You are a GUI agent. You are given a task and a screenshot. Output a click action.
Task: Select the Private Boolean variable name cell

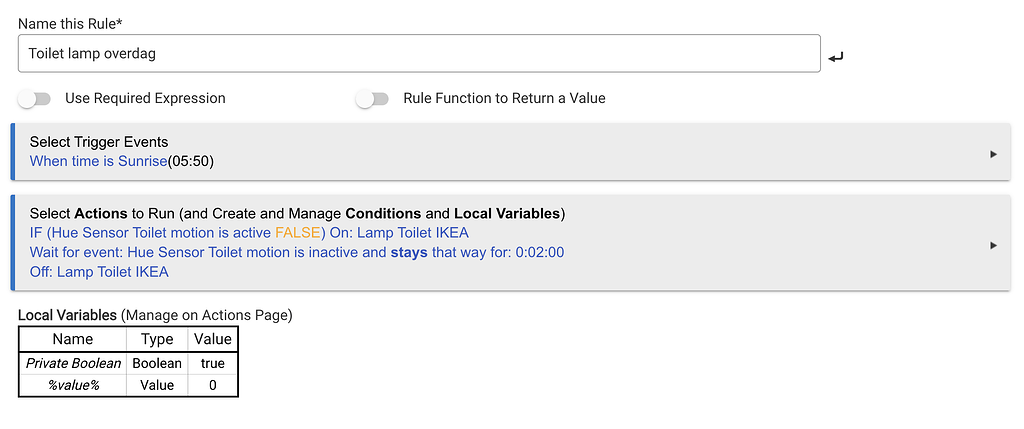73,363
